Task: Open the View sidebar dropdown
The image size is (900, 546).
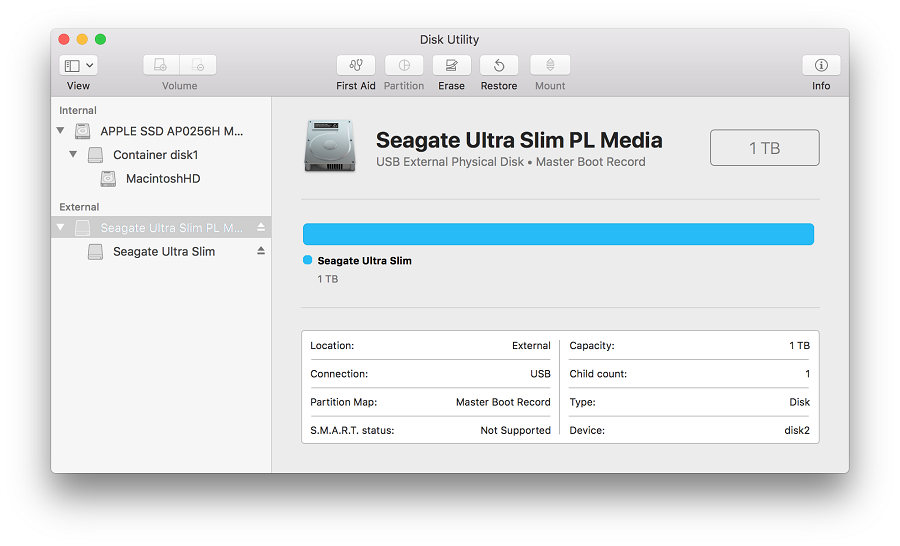Action: click(78, 65)
